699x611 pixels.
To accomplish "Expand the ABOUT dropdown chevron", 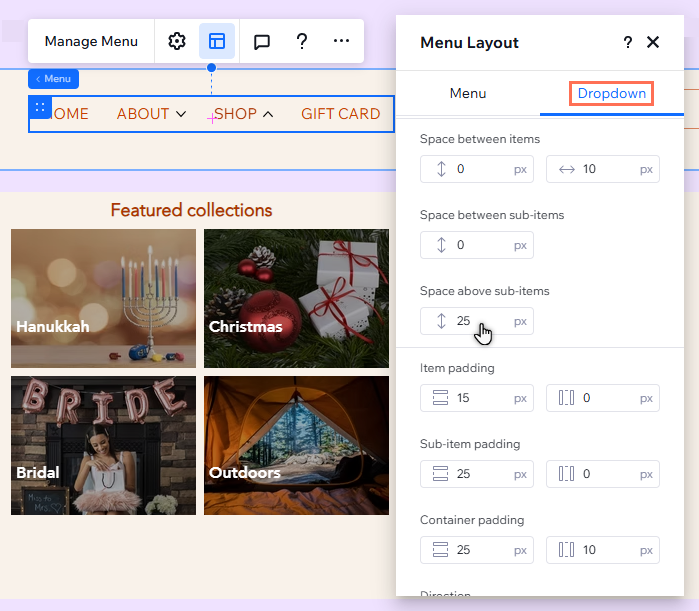I will (181, 114).
